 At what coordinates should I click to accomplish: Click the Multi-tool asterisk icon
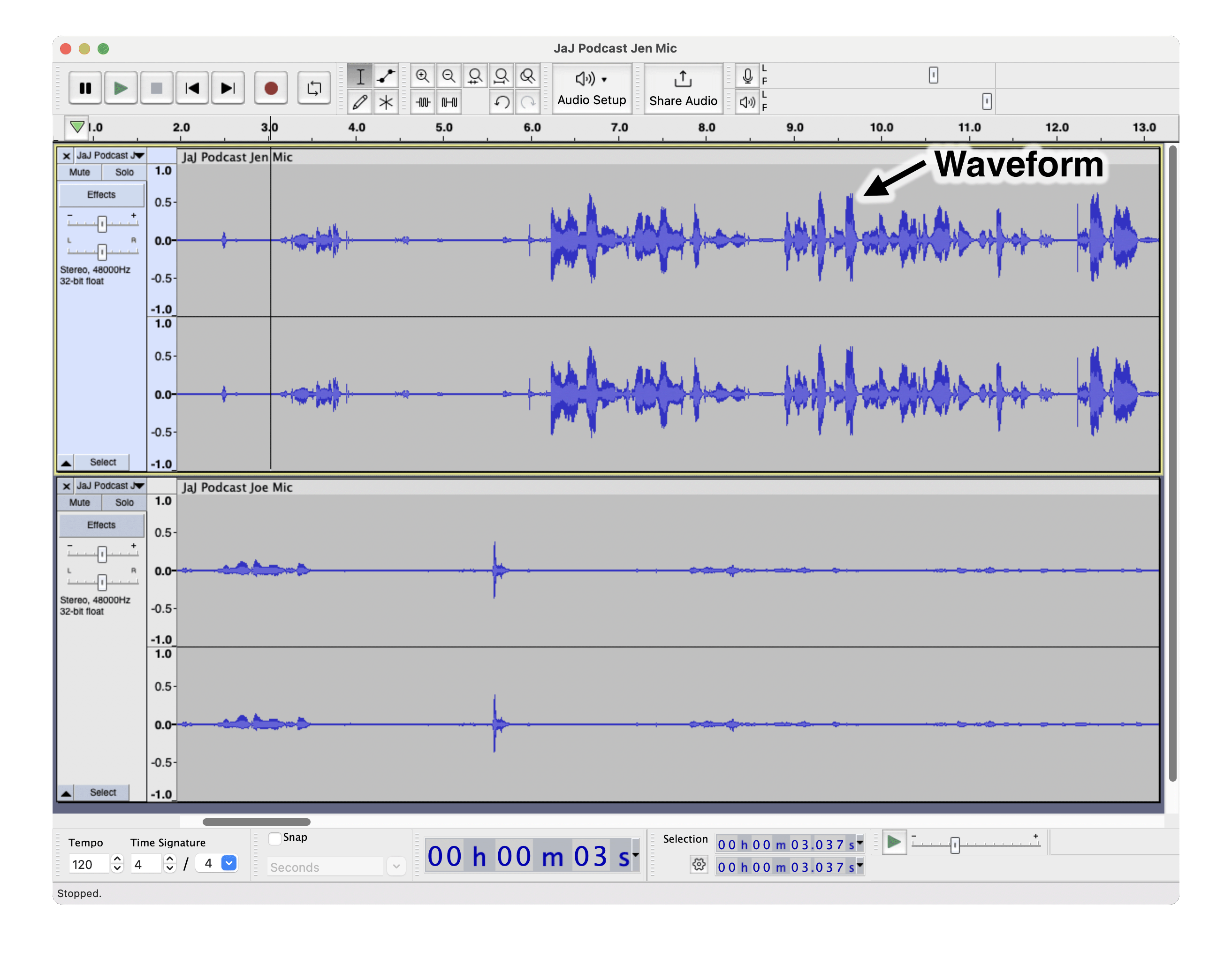pyautogui.click(x=385, y=102)
